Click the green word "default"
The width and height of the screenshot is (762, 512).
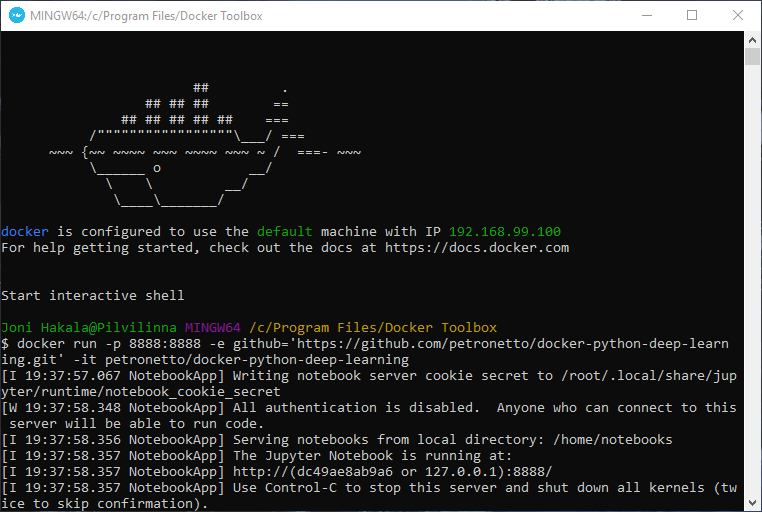284,231
